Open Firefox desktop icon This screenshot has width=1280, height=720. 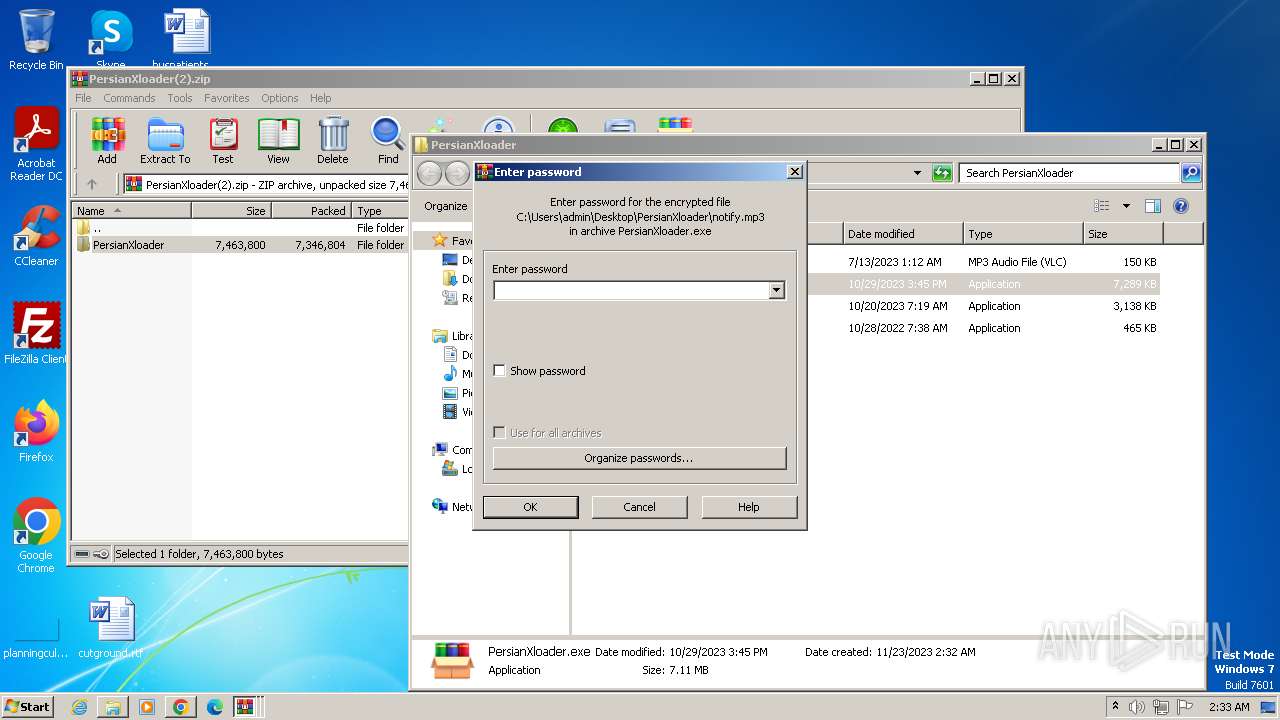[x=36, y=432]
